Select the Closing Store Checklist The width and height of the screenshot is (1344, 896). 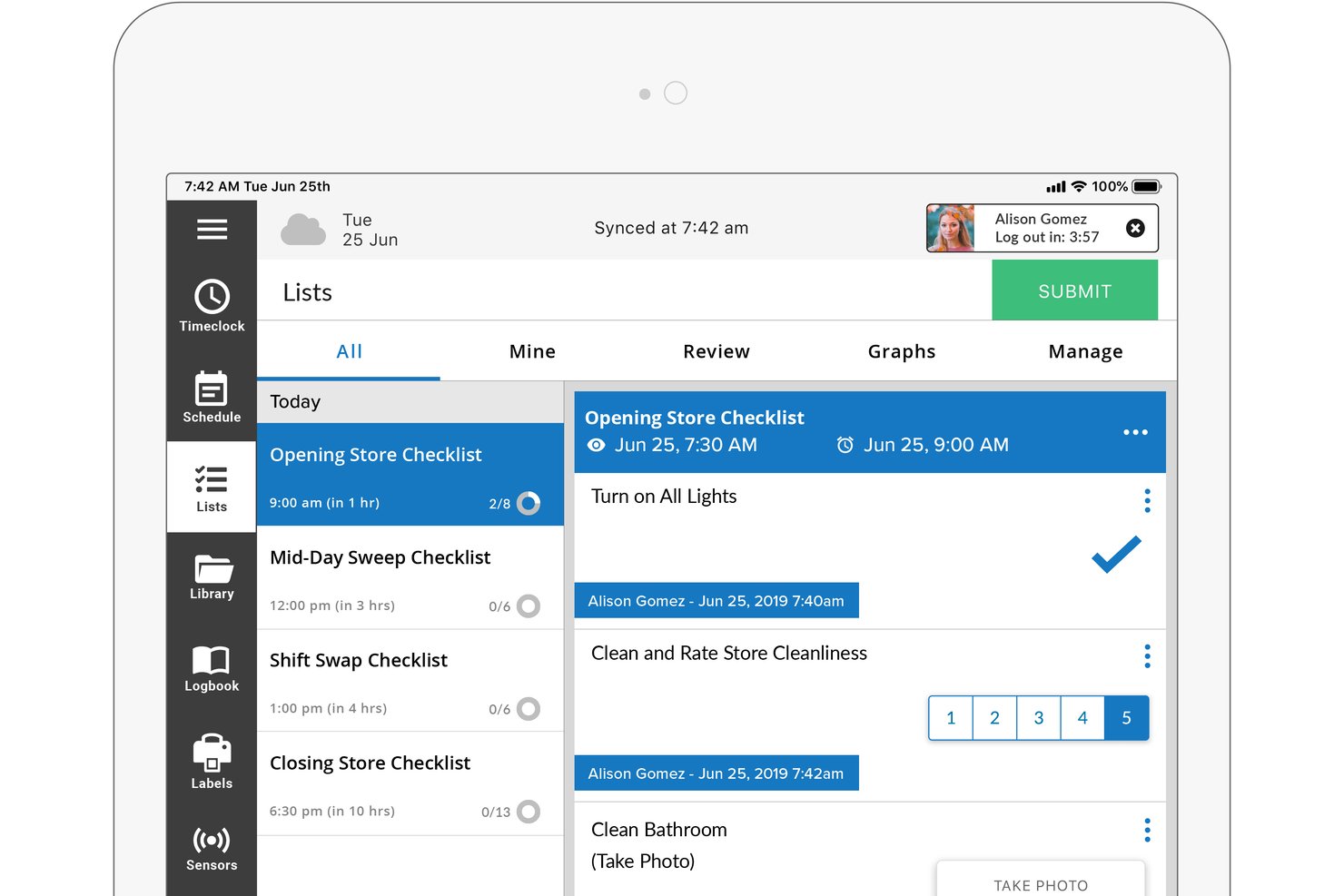click(x=410, y=783)
